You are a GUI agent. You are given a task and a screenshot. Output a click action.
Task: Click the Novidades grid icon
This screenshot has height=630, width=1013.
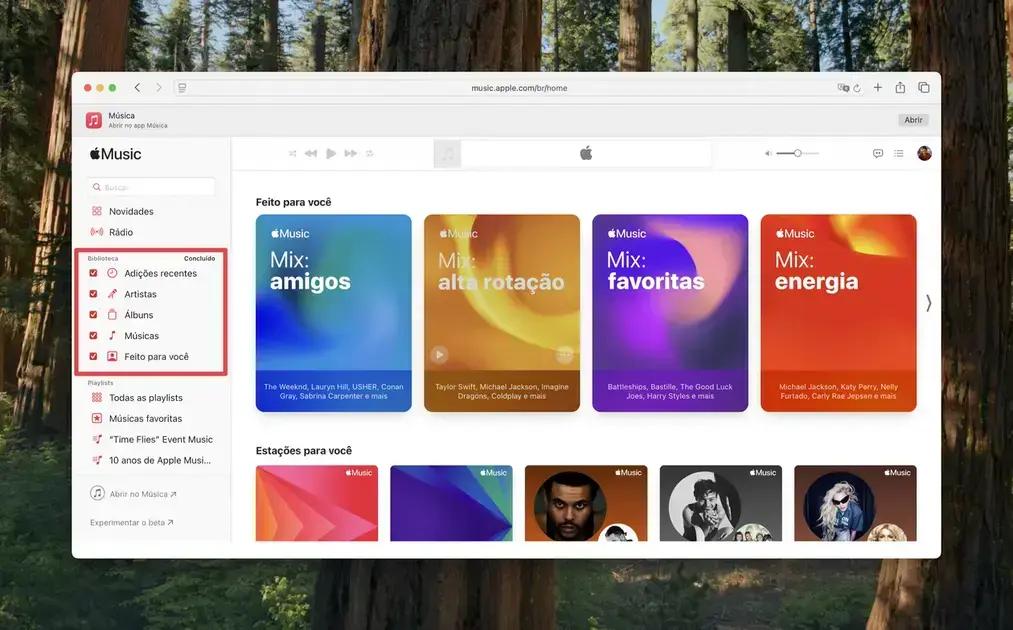(x=97, y=211)
